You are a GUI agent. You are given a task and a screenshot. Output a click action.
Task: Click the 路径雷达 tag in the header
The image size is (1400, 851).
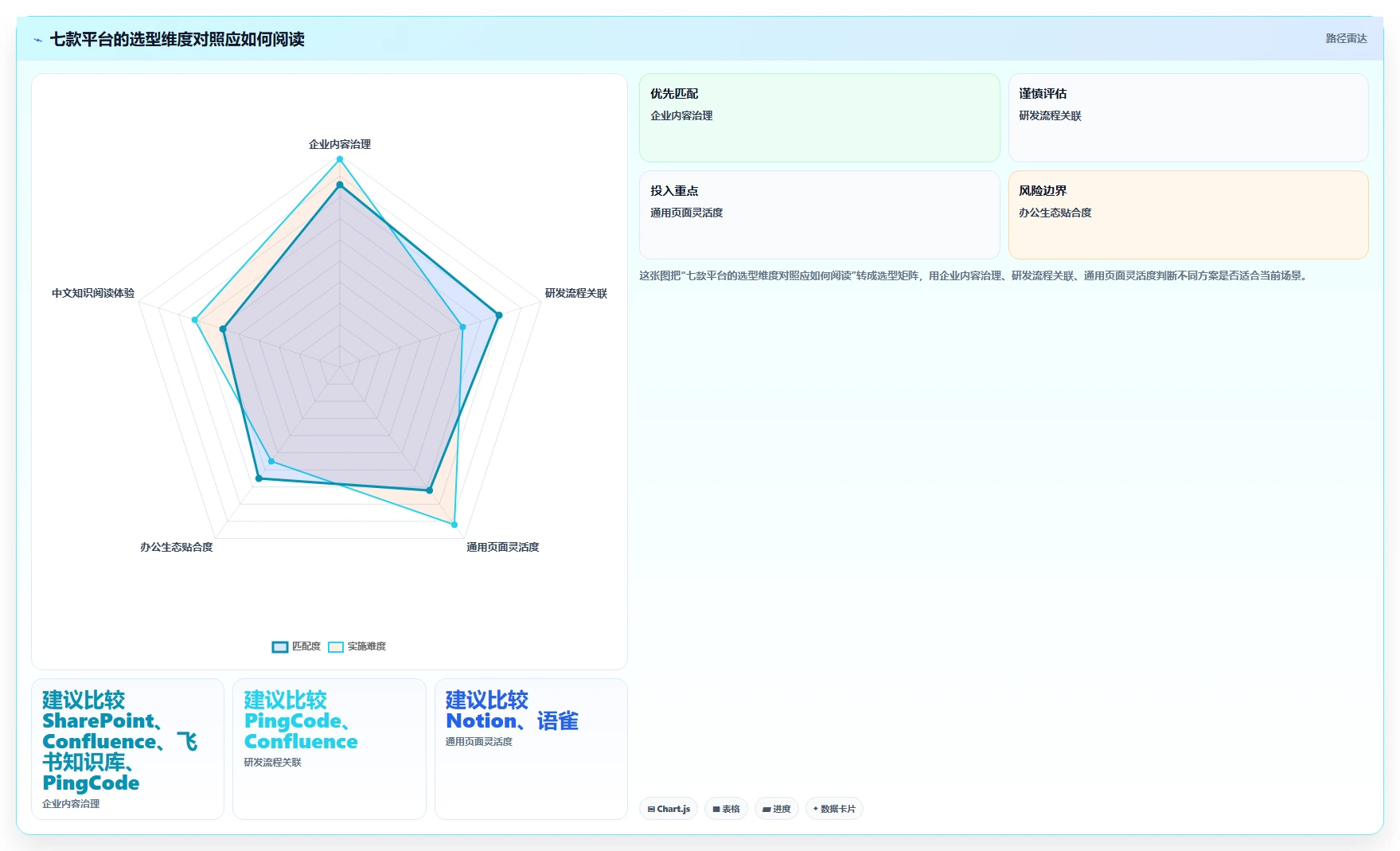click(x=1346, y=38)
